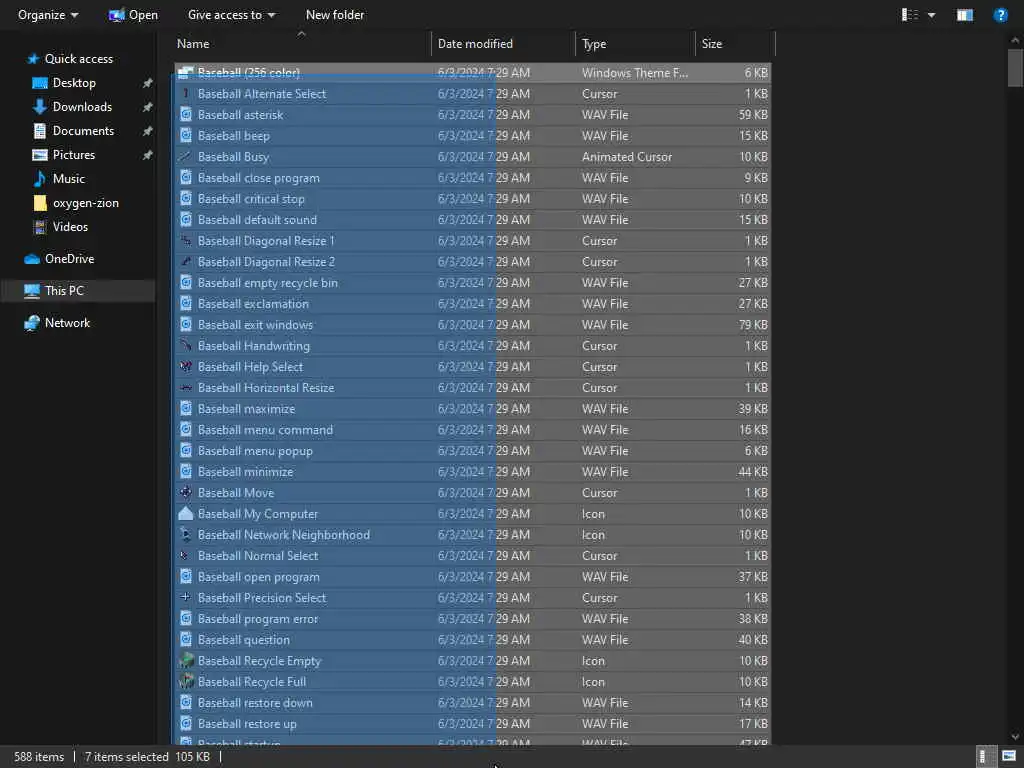
Task: Select file Baseball close program
Action: (x=473, y=178)
